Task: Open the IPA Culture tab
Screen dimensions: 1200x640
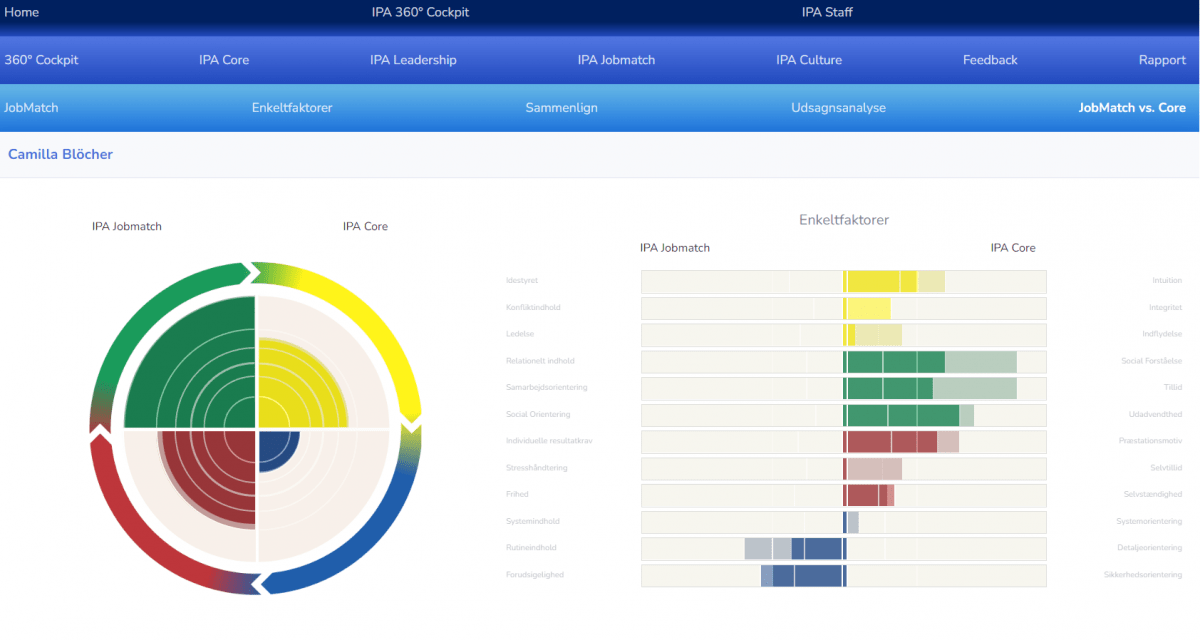Action: pos(809,60)
